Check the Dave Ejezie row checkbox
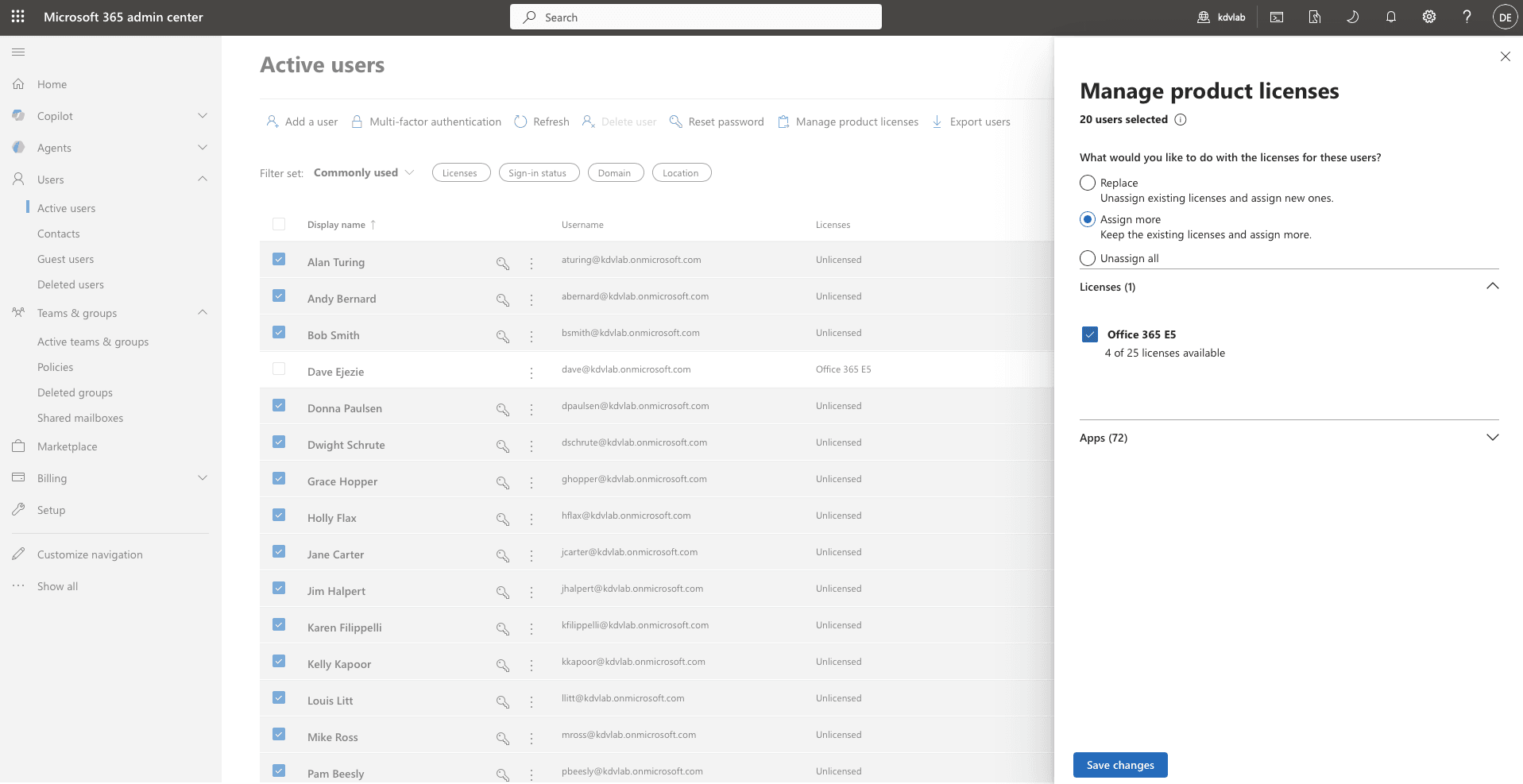 (x=279, y=369)
